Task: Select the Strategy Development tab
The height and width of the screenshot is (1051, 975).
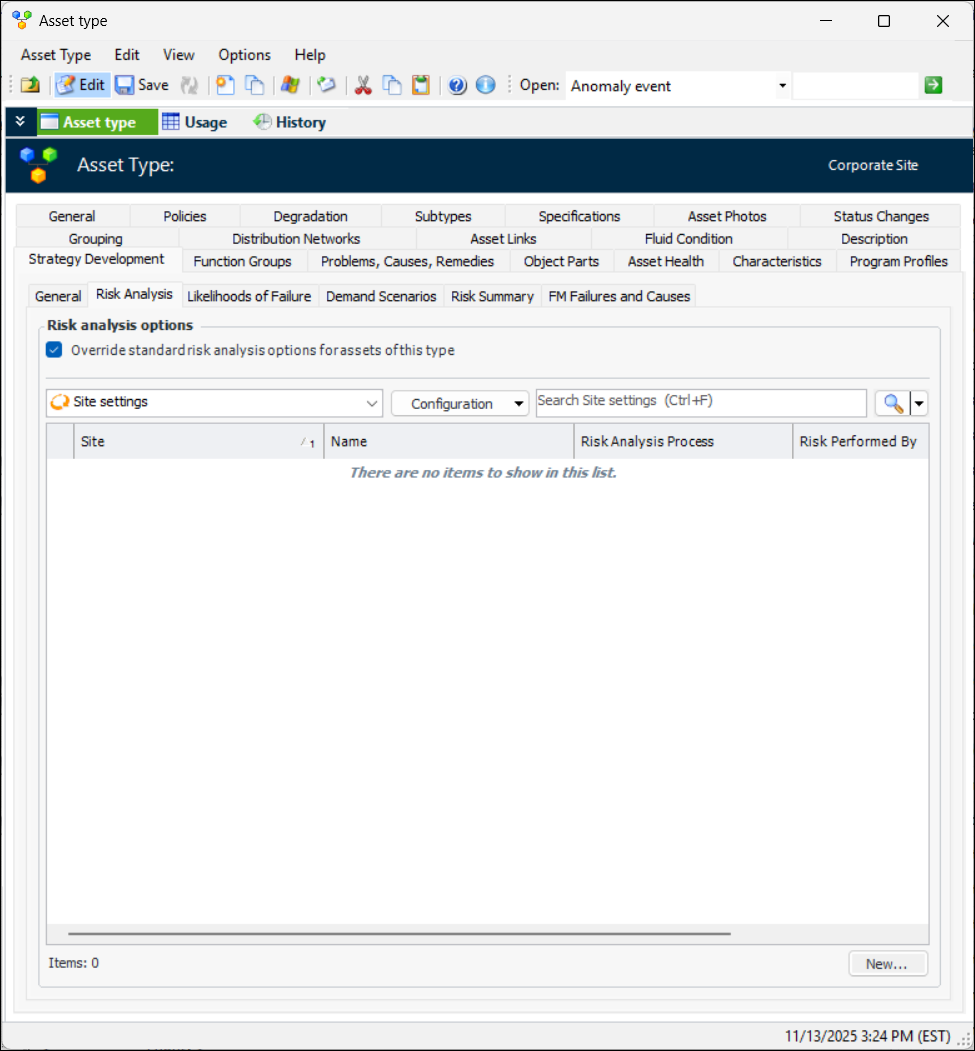Action: pos(96,259)
